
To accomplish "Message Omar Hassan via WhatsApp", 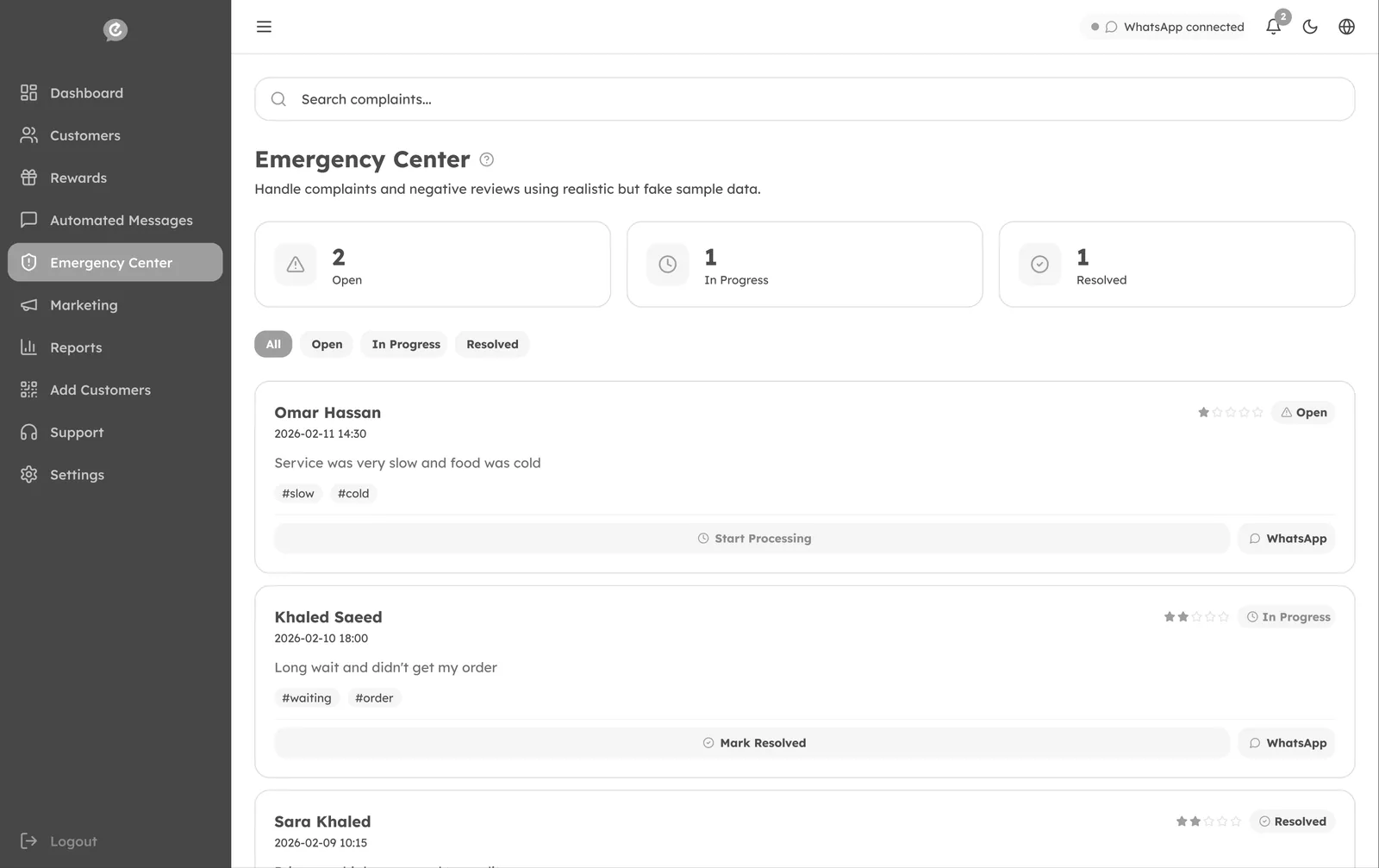I will [x=1287, y=539].
